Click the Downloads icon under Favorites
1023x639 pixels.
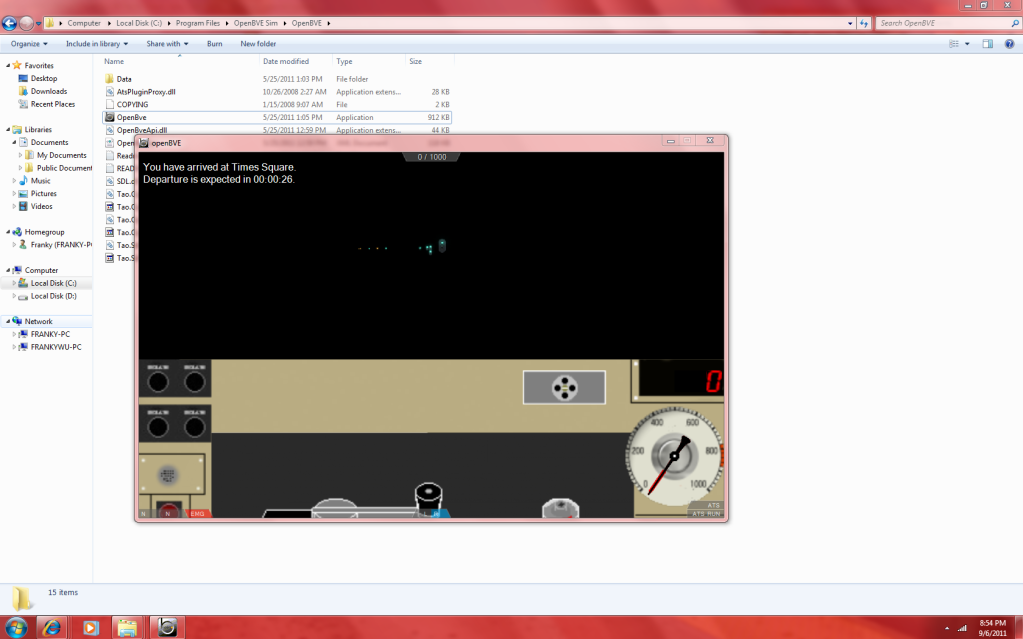23,91
